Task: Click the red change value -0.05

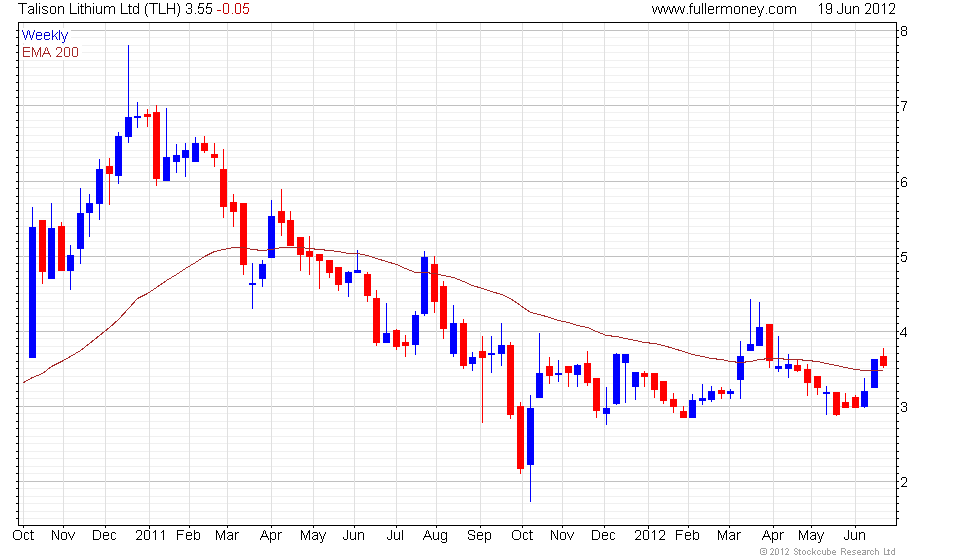Action: pyautogui.click(x=232, y=9)
